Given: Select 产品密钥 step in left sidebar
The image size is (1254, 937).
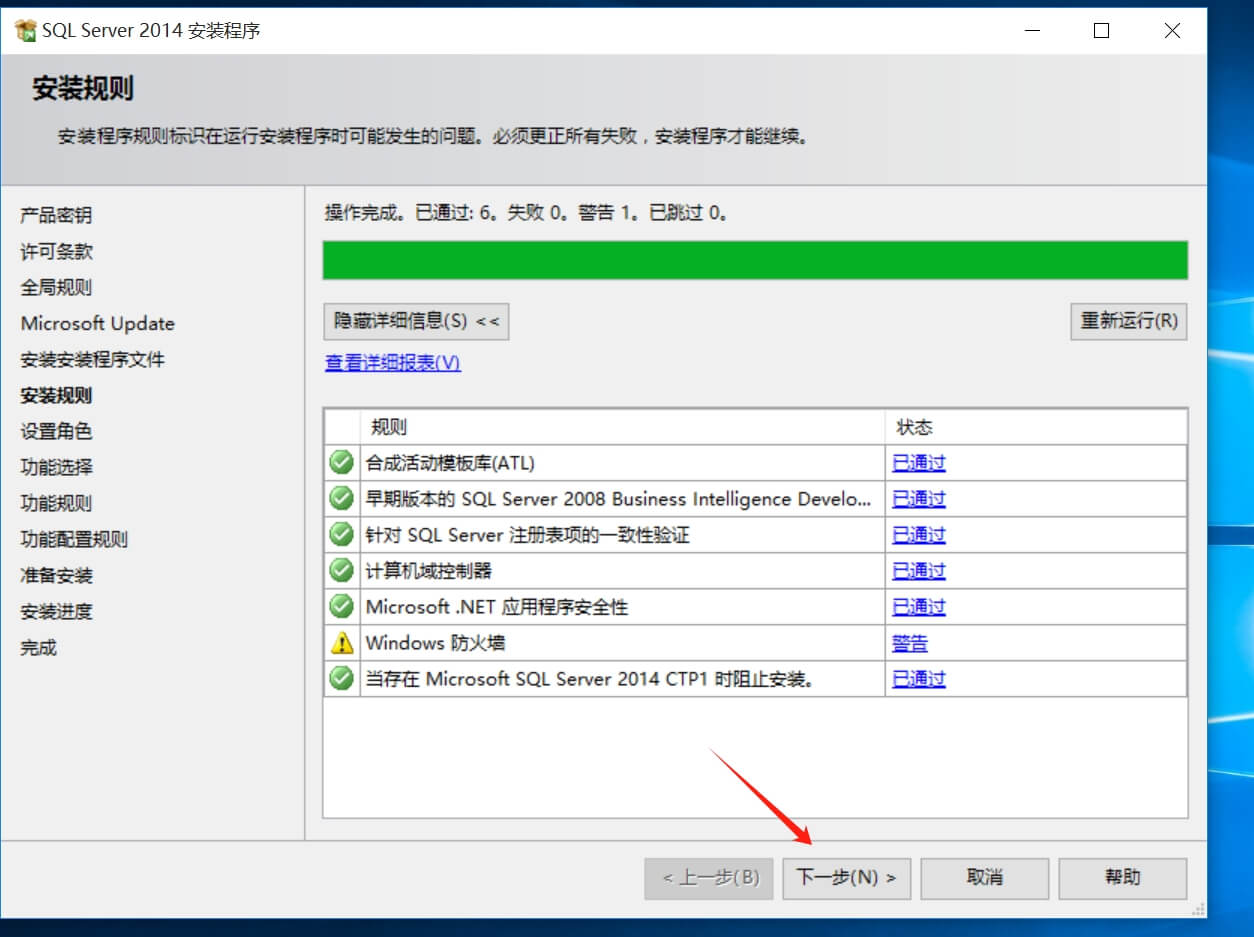Looking at the screenshot, I should 56,216.
